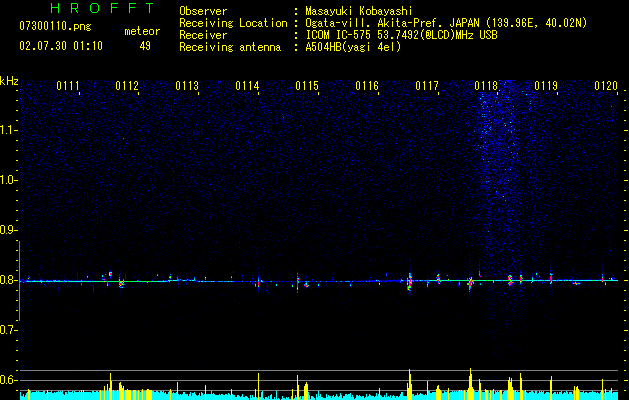
Task: Click the 0.7 kHz axis label
Action: tap(8, 330)
